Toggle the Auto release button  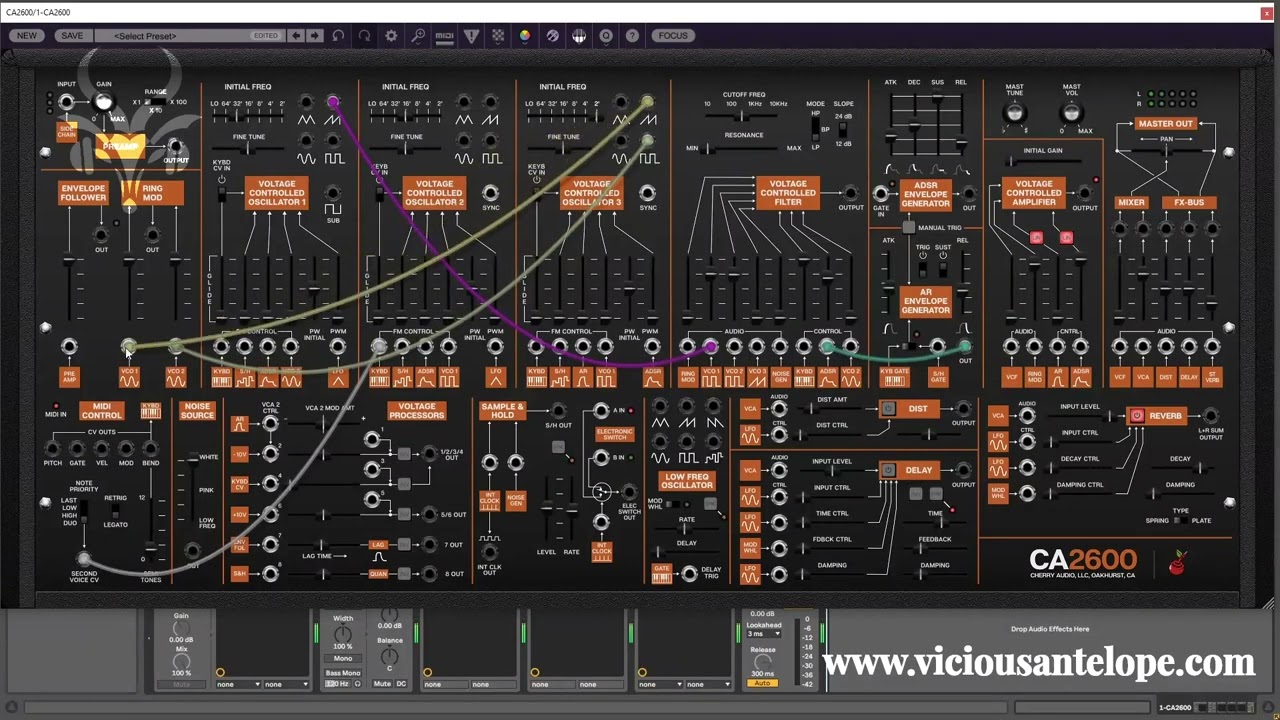click(x=763, y=683)
